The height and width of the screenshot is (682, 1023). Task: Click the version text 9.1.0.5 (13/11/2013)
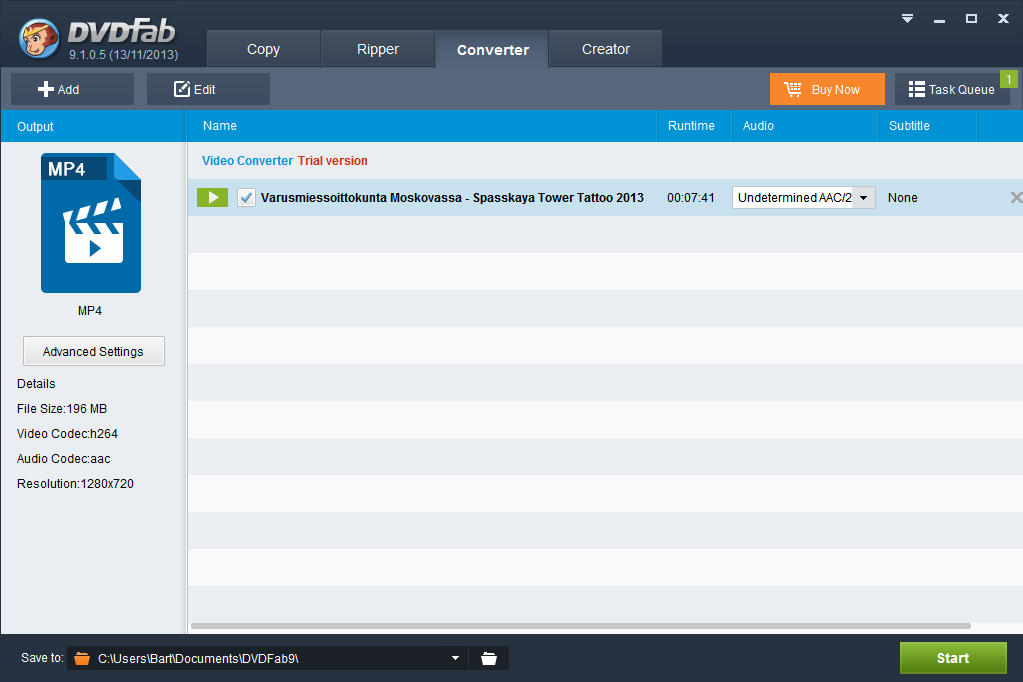(x=123, y=55)
